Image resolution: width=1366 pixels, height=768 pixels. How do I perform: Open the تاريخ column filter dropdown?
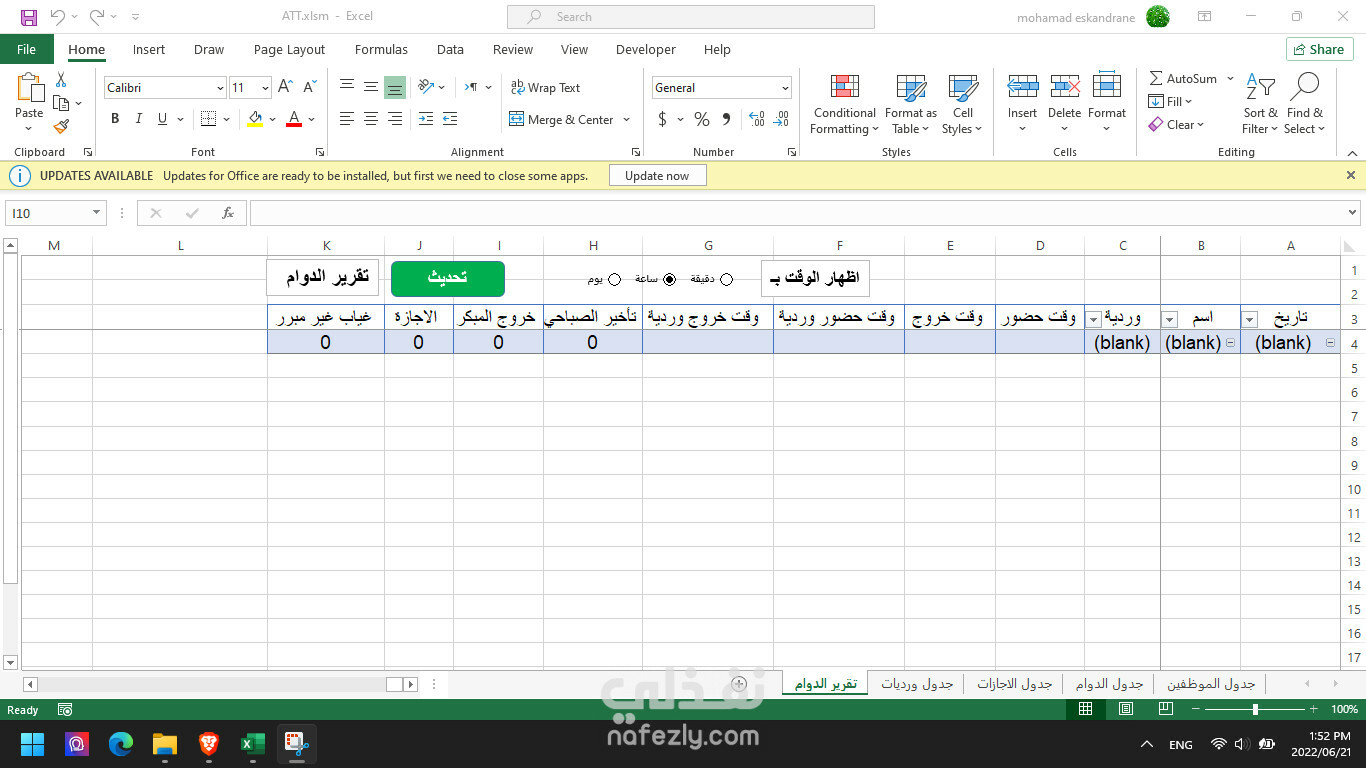1249,319
